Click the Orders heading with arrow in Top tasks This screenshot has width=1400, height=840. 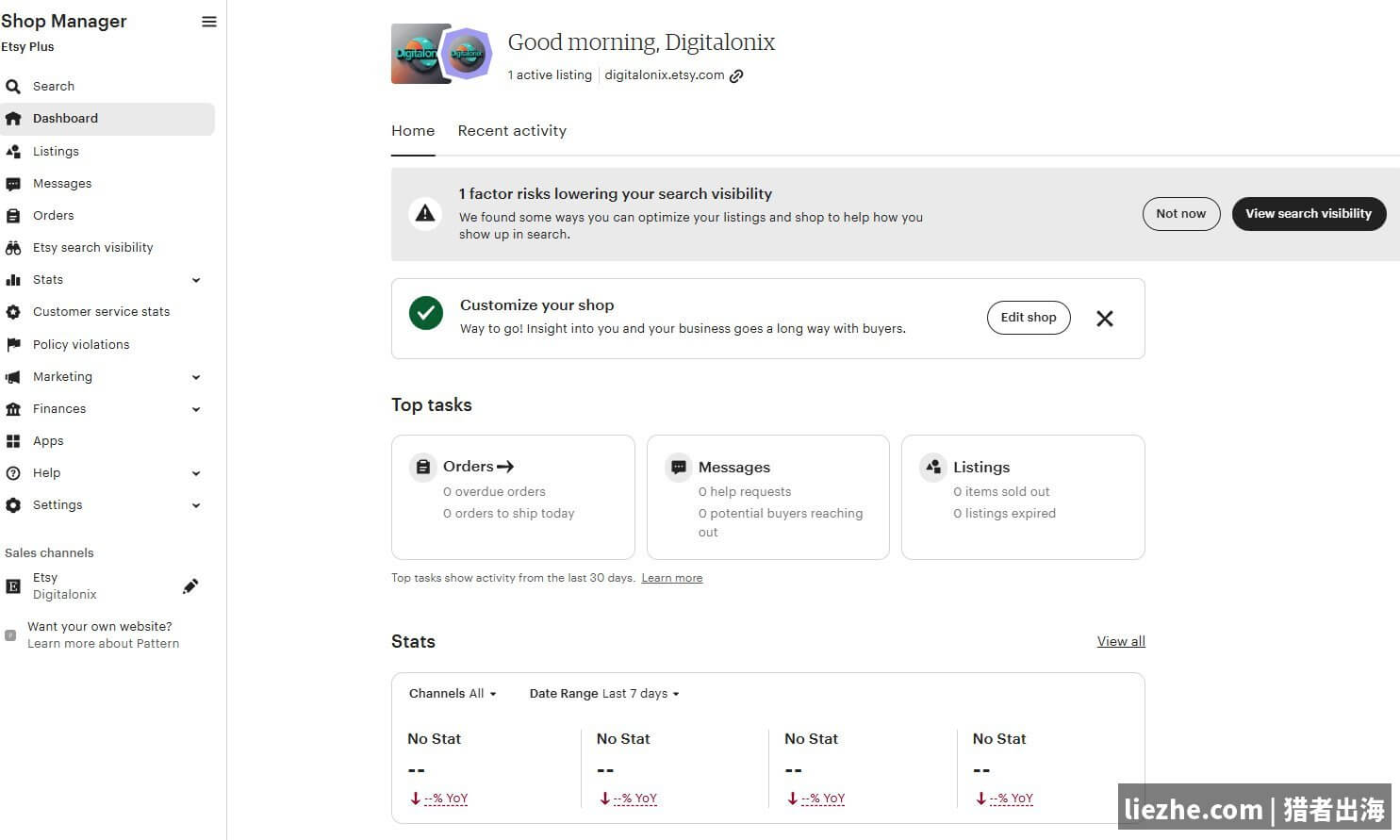pyautogui.click(x=478, y=467)
